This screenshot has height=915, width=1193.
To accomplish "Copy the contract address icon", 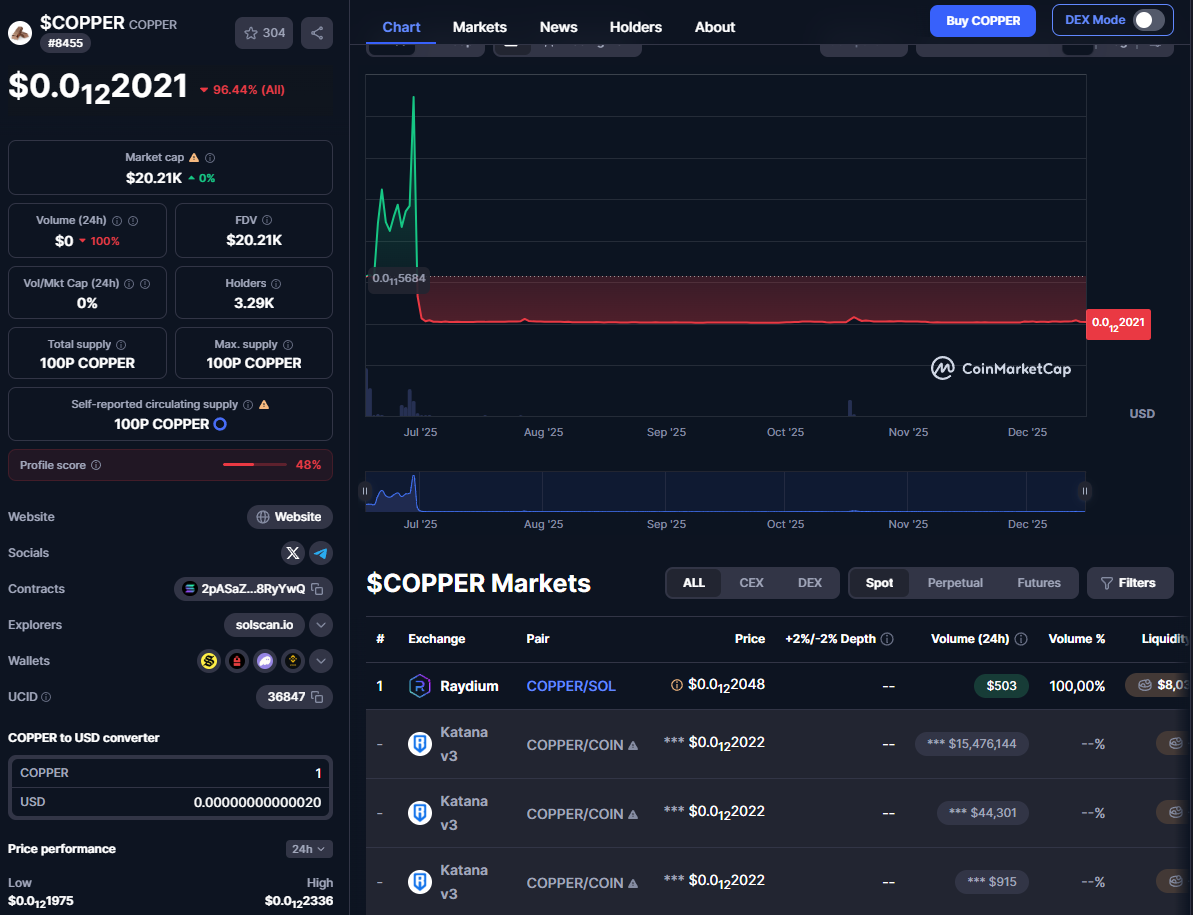I will (317, 589).
